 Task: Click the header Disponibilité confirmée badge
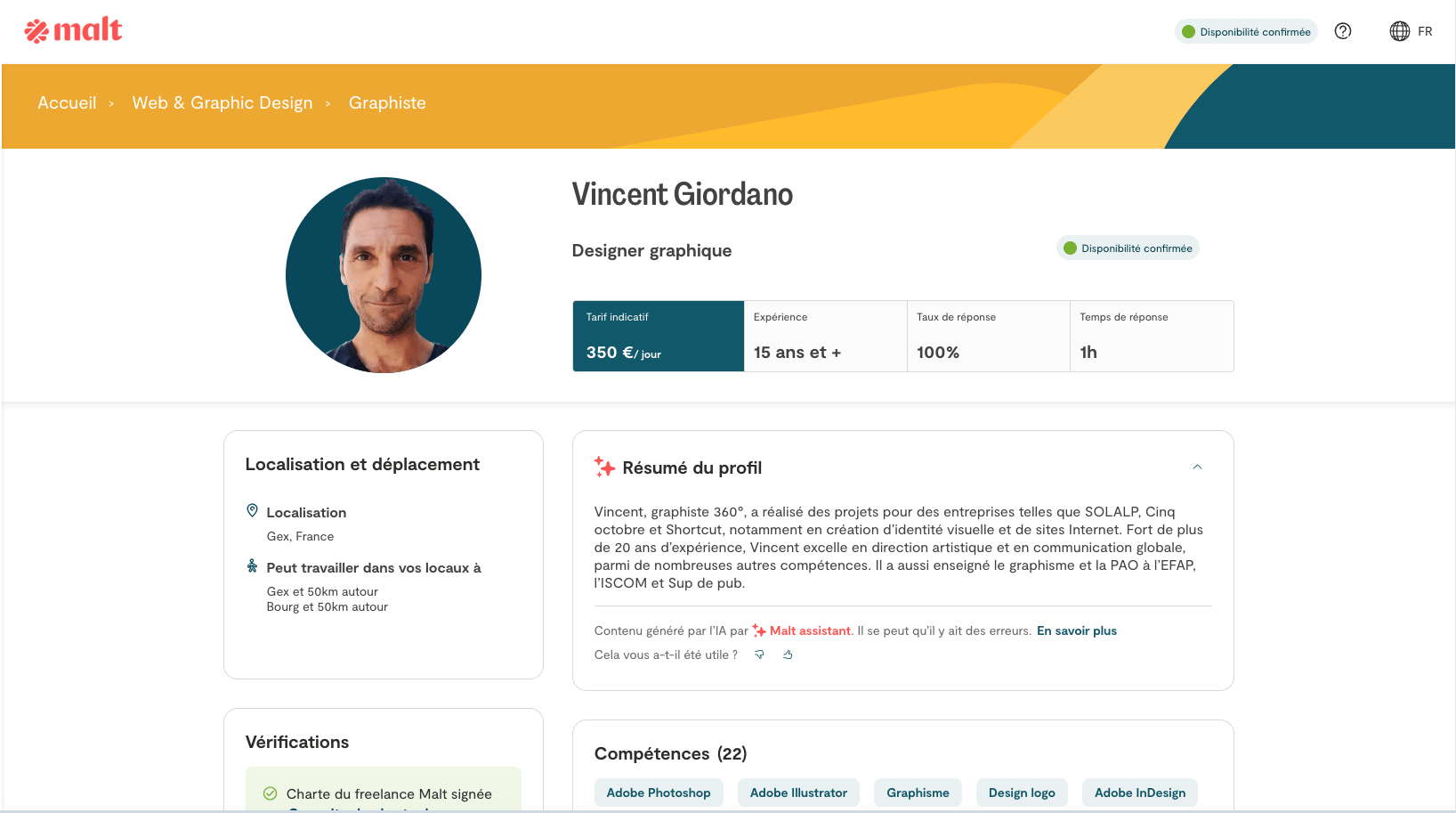(1246, 32)
